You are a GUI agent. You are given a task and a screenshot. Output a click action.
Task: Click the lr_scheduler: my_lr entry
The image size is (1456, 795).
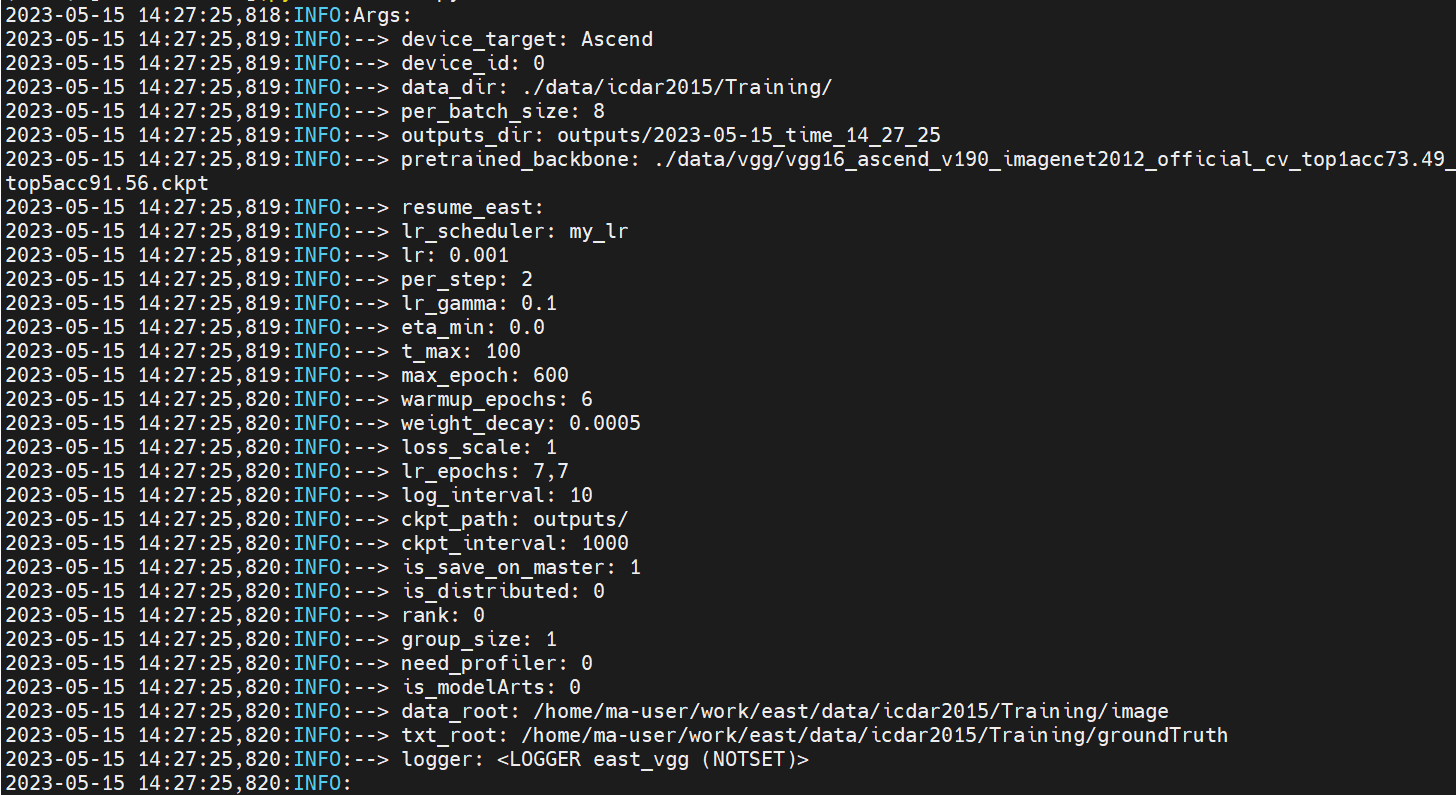click(515, 232)
